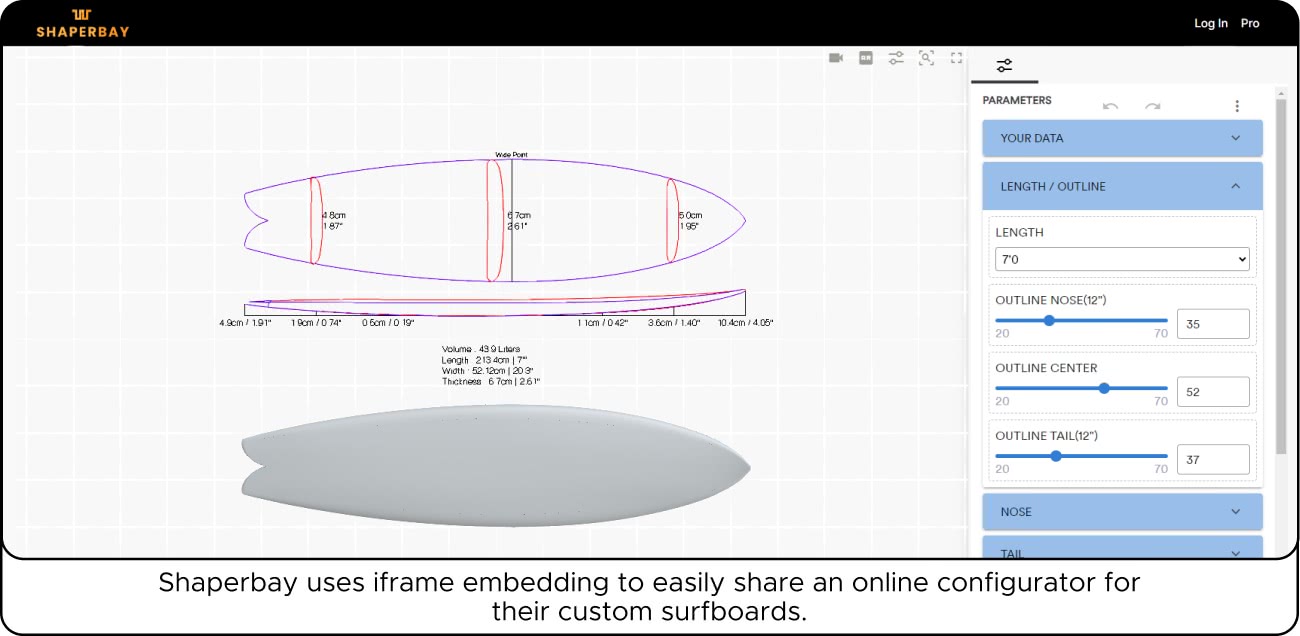Click the redo arrow in Parameters
1300x636 pixels.
pos(1153,106)
